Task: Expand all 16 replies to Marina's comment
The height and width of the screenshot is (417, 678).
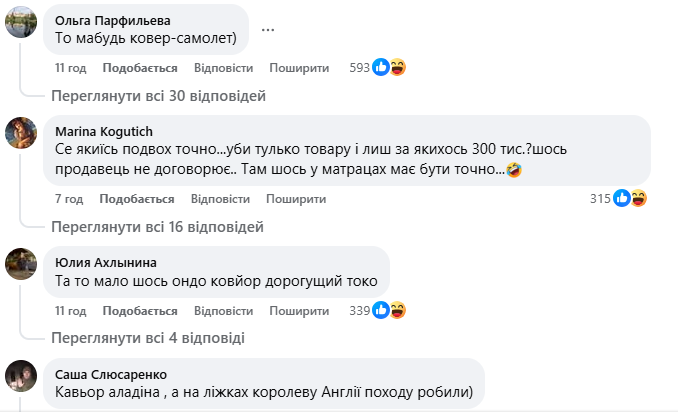Action: point(158,226)
